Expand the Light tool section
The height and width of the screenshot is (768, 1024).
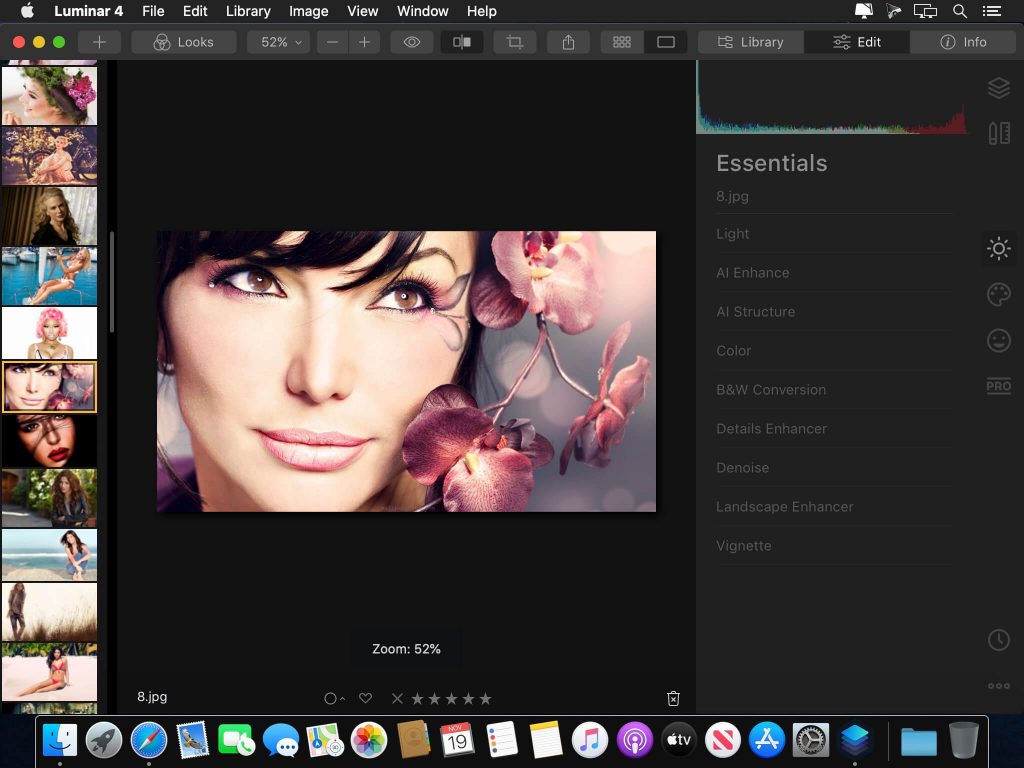pyautogui.click(x=733, y=234)
